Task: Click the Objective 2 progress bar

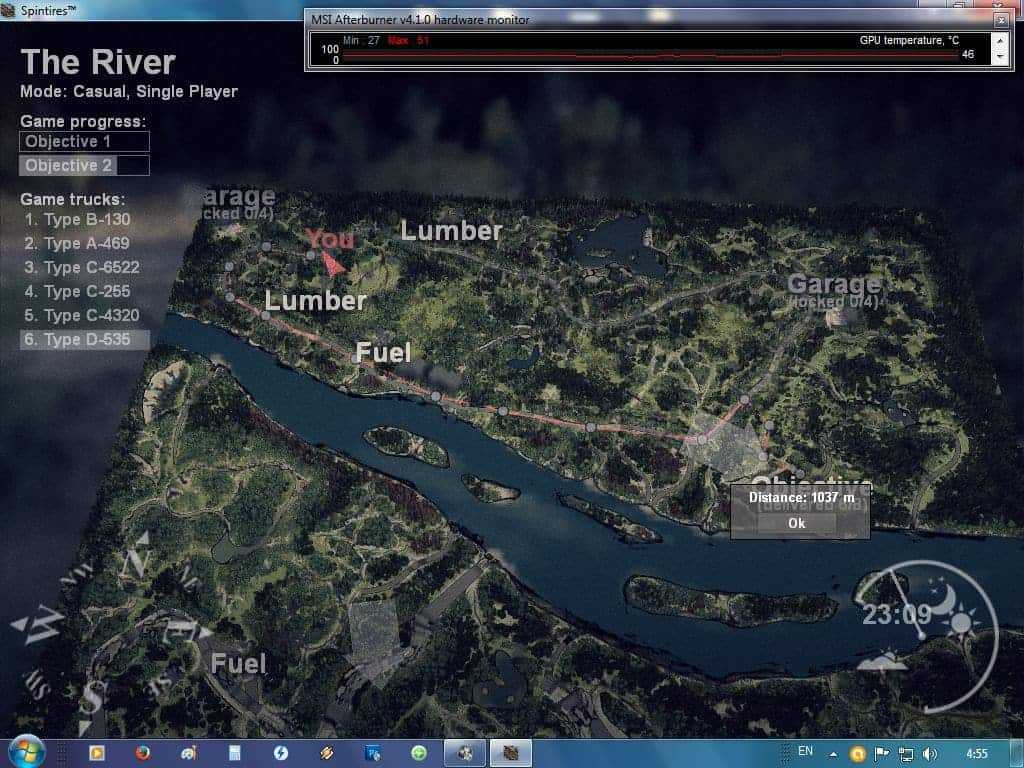Action: [84, 165]
